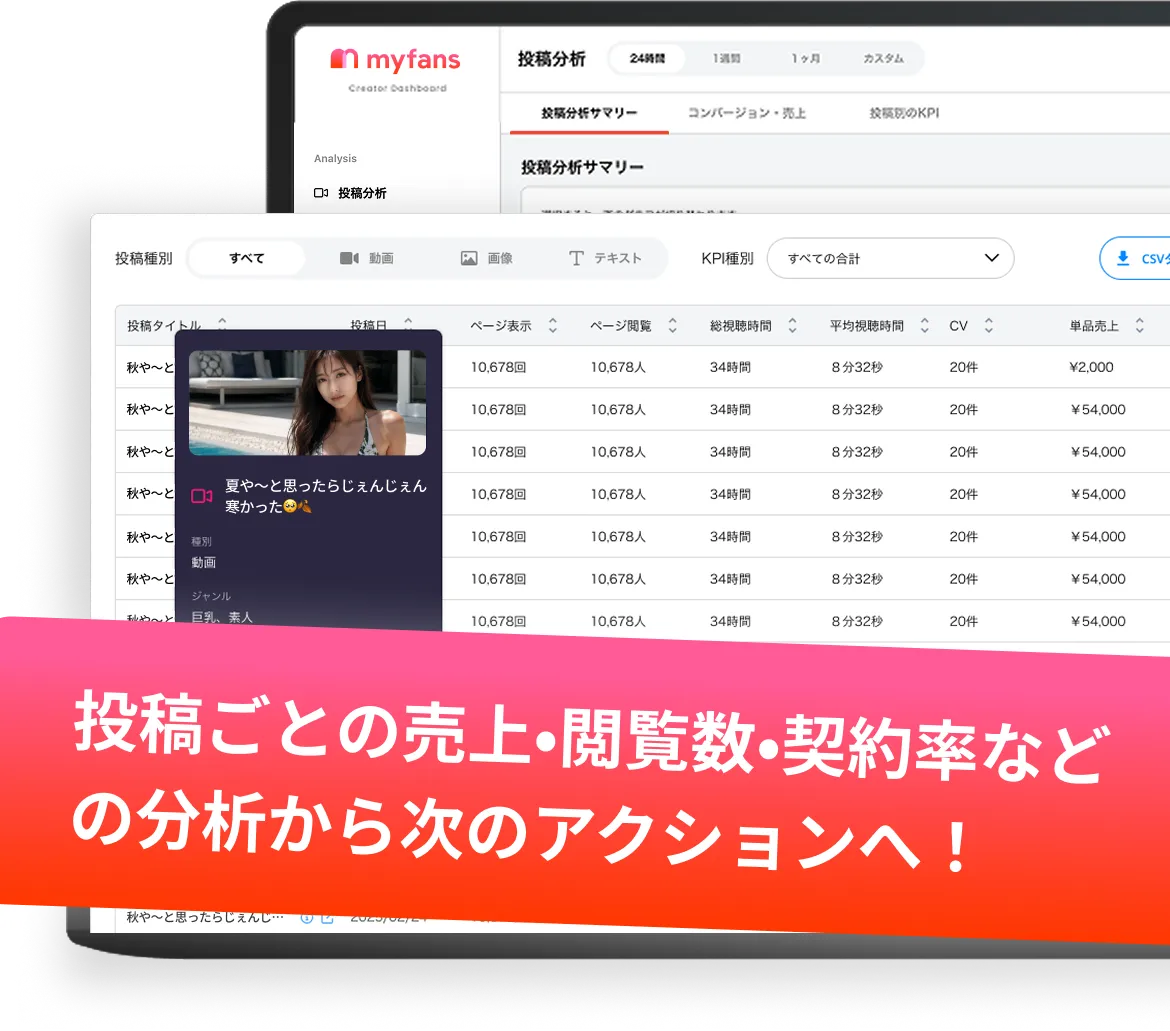Click the post thumbnail in the popup card
This screenshot has height=1031, width=1170.
[x=307, y=403]
